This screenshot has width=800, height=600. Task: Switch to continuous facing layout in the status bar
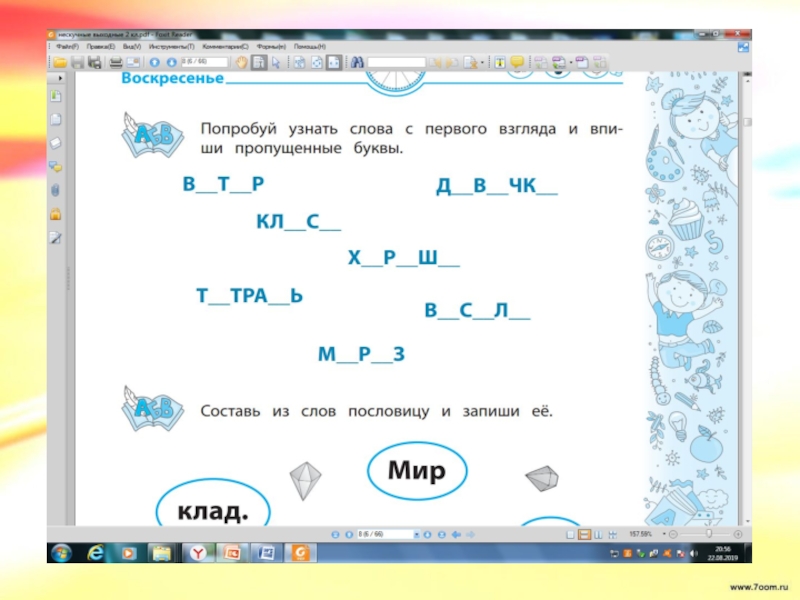tap(613, 535)
